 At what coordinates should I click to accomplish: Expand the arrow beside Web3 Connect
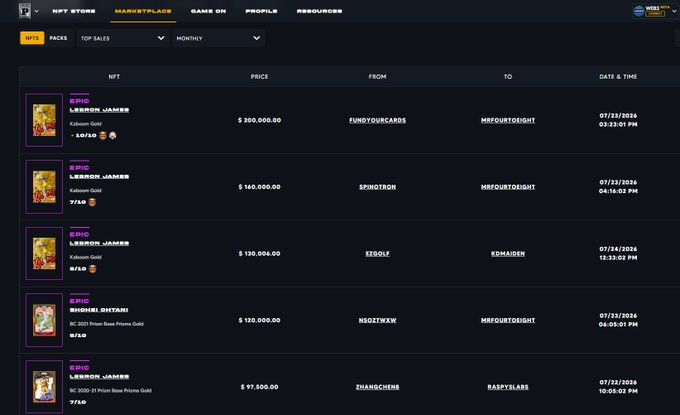coord(674,11)
